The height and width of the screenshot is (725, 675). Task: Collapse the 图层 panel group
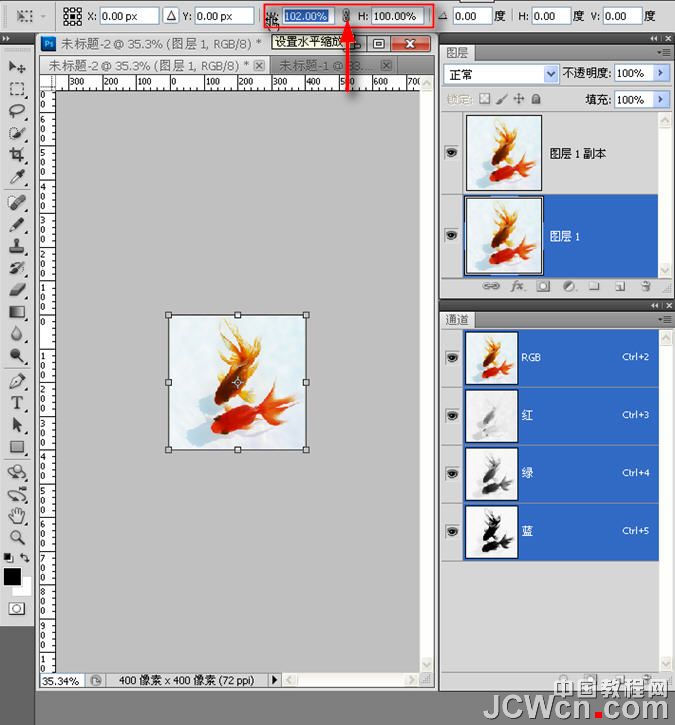[x=653, y=39]
